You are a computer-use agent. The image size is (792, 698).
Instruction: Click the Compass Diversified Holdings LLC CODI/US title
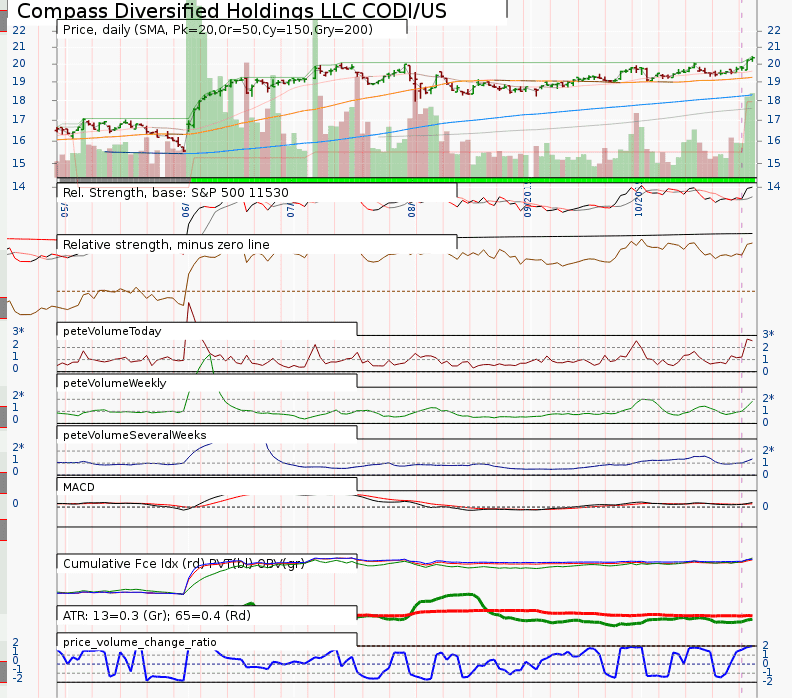[232, 11]
